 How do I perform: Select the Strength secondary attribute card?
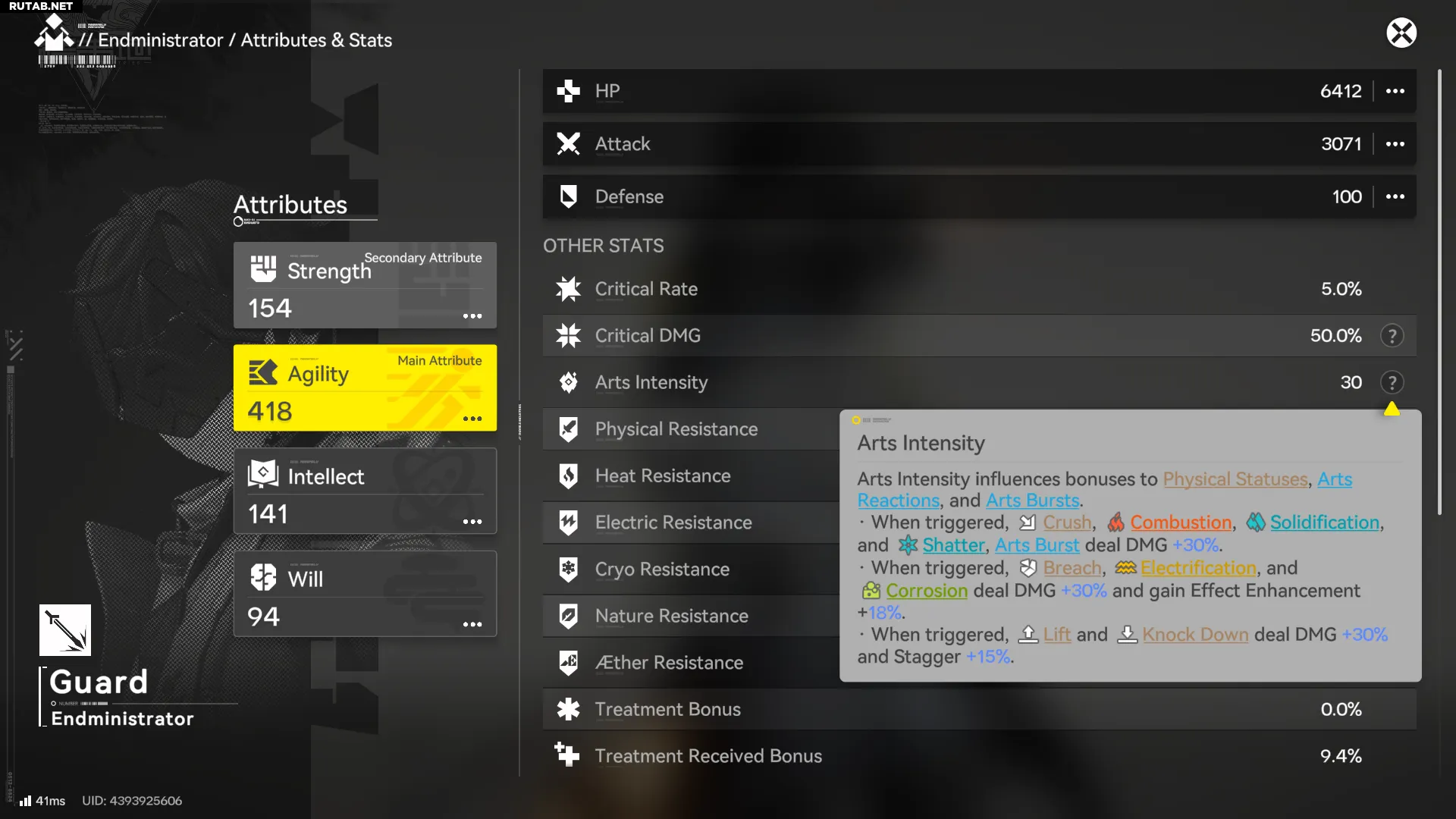pos(364,285)
